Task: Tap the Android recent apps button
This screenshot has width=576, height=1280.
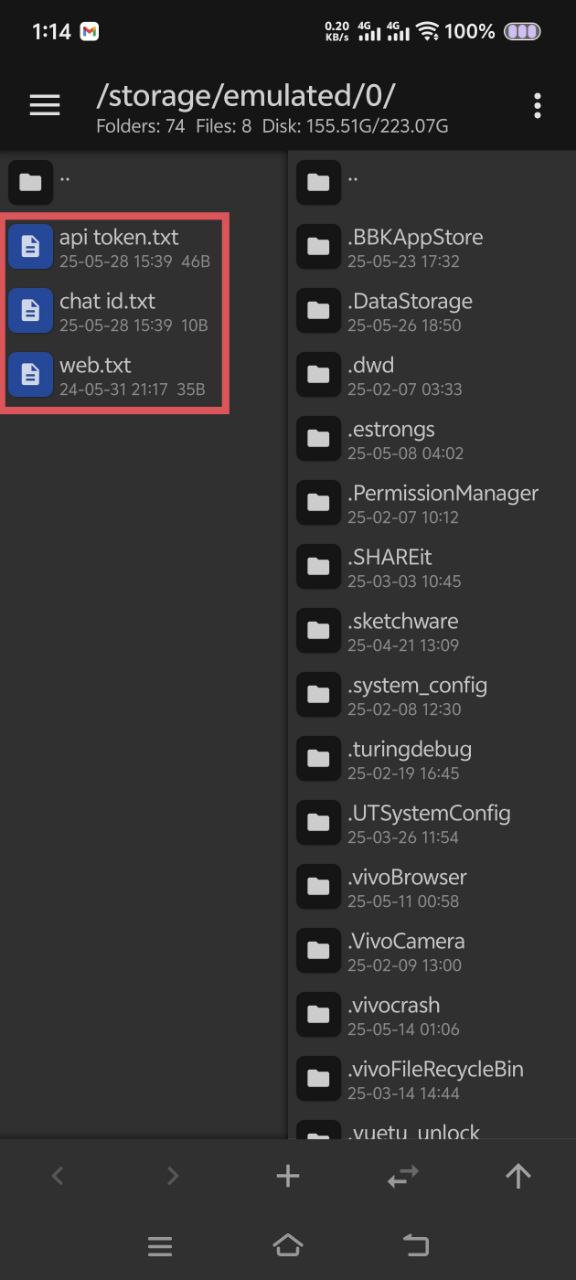Action: pyautogui.click(x=160, y=1246)
